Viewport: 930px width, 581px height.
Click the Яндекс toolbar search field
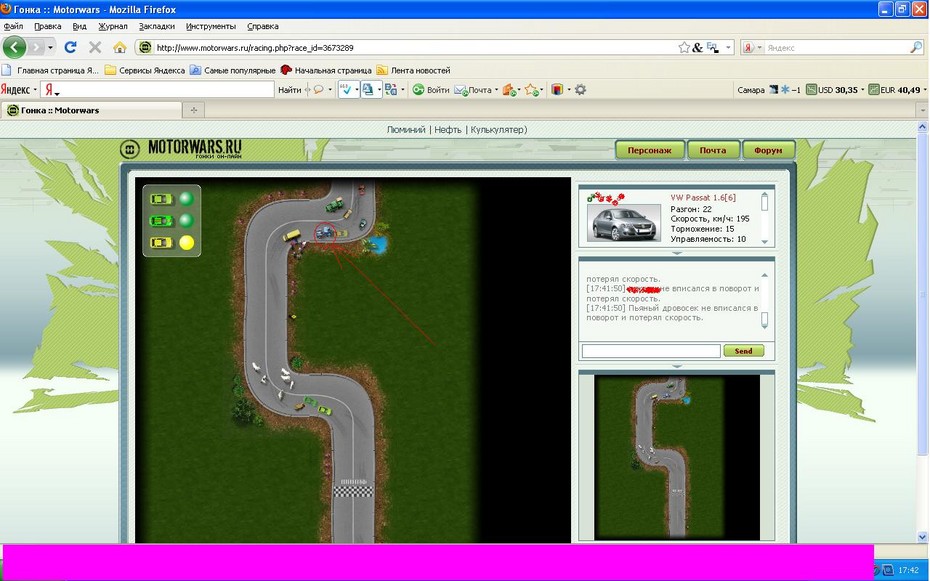[157, 90]
